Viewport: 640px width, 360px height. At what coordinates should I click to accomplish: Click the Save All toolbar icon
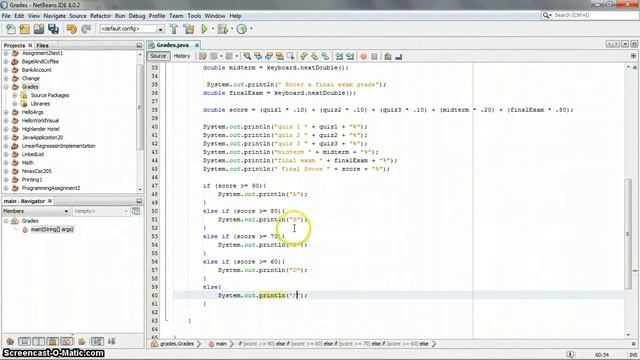tap(53, 29)
